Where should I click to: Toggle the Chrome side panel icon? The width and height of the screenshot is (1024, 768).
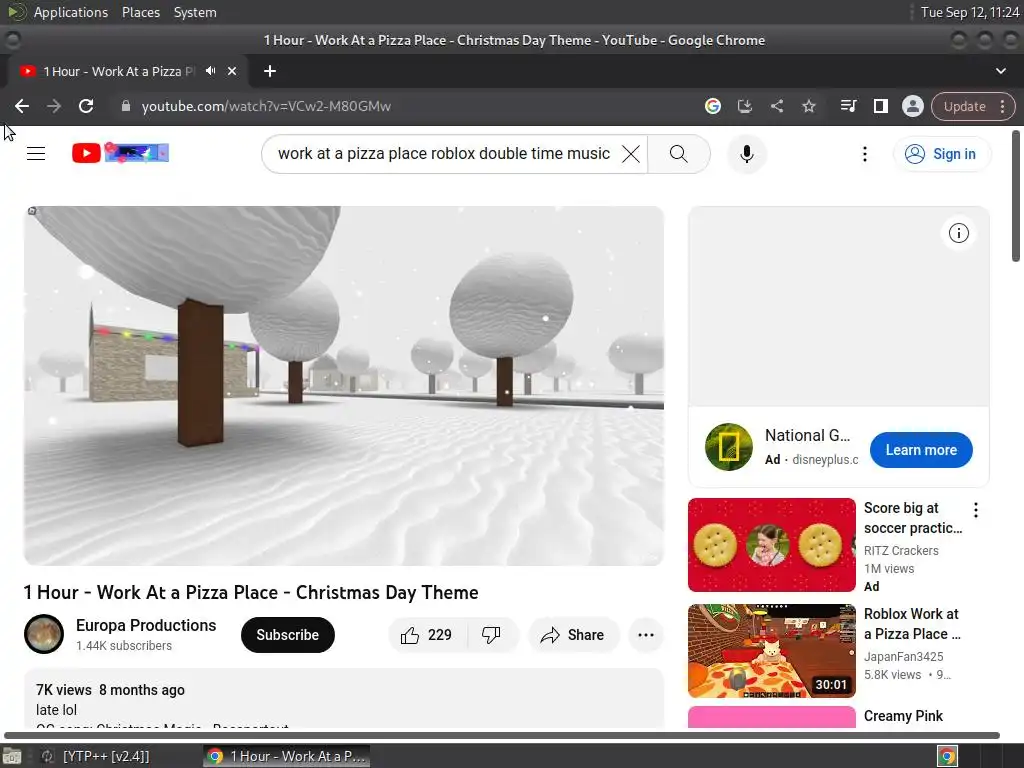(x=880, y=106)
